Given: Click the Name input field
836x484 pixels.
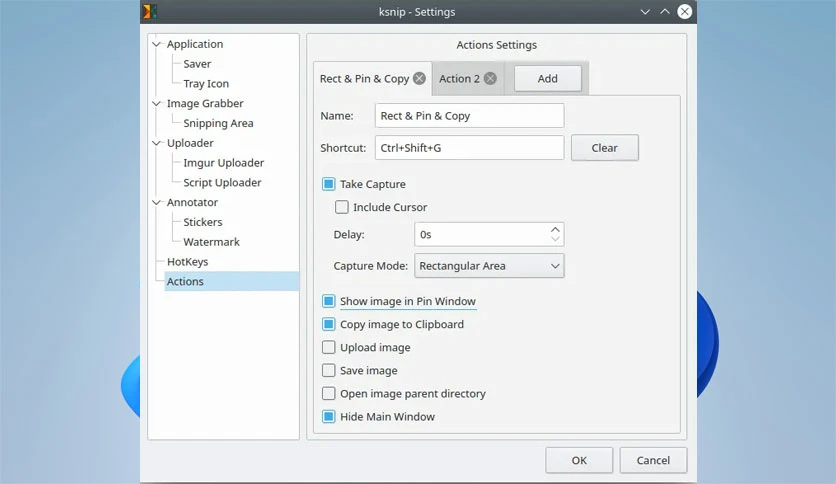Looking at the screenshot, I should coord(469,116).
